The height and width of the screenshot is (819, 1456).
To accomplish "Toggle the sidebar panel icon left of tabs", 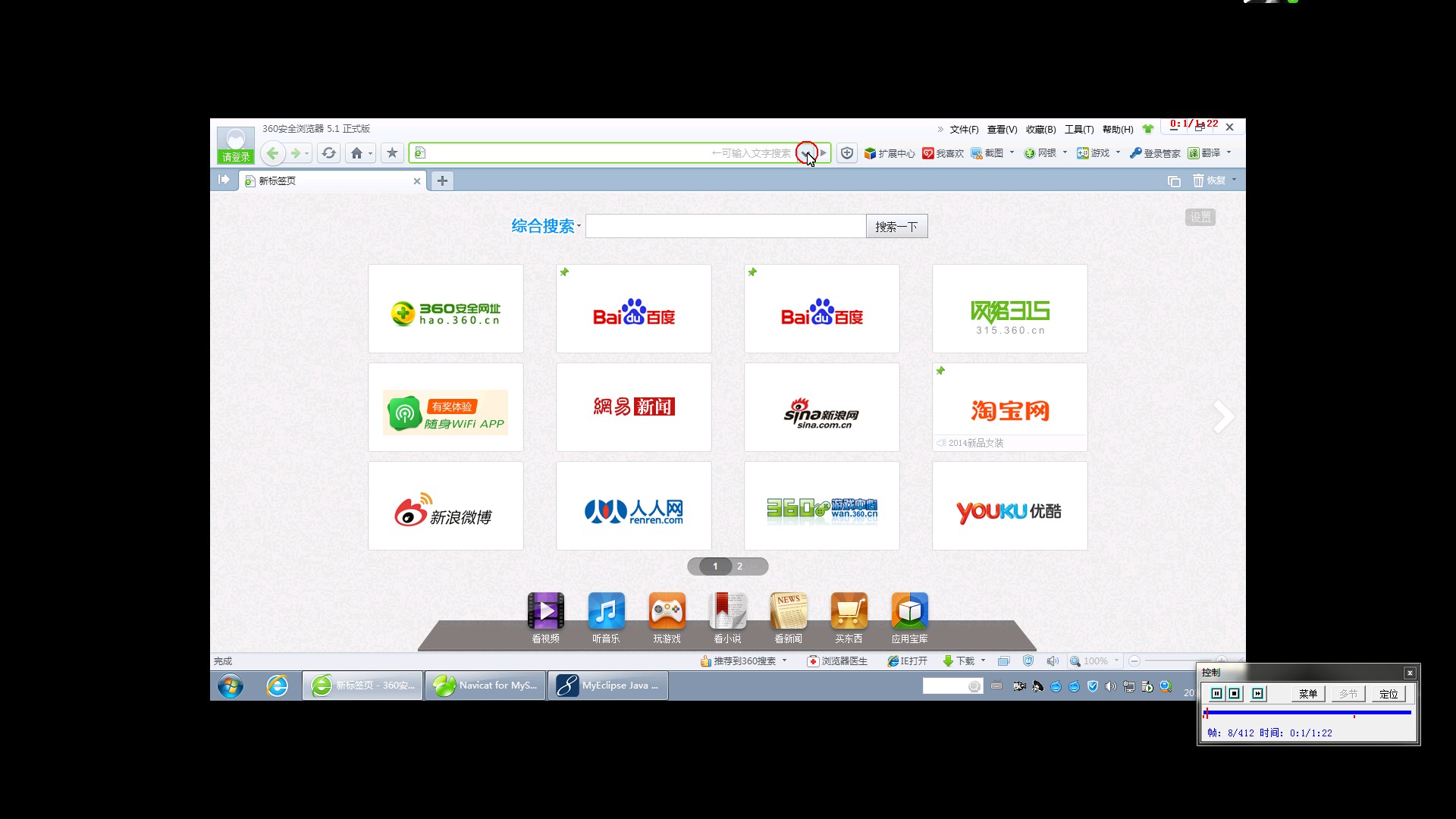I will pos(223,180).
